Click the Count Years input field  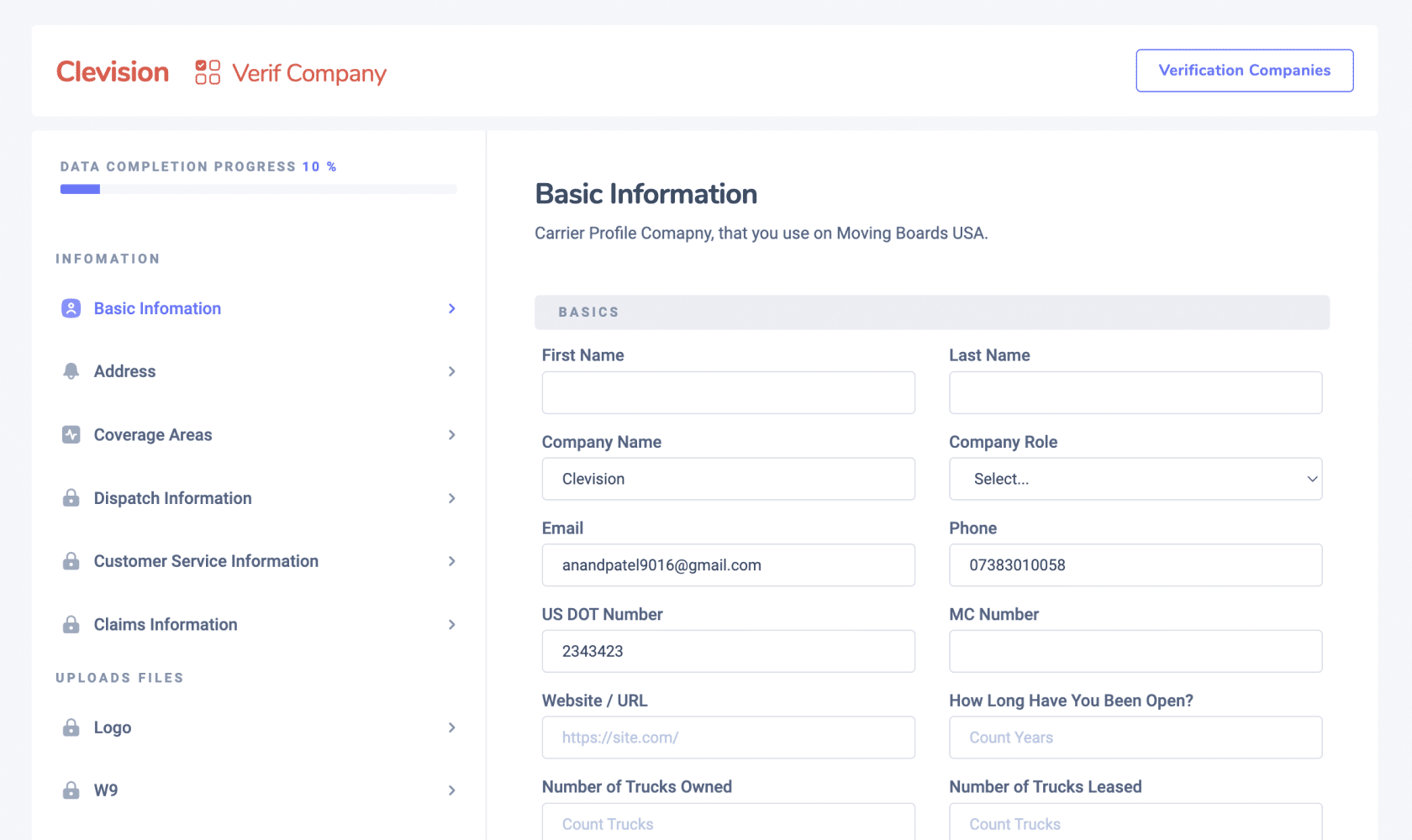click(x=1135, y=738)
